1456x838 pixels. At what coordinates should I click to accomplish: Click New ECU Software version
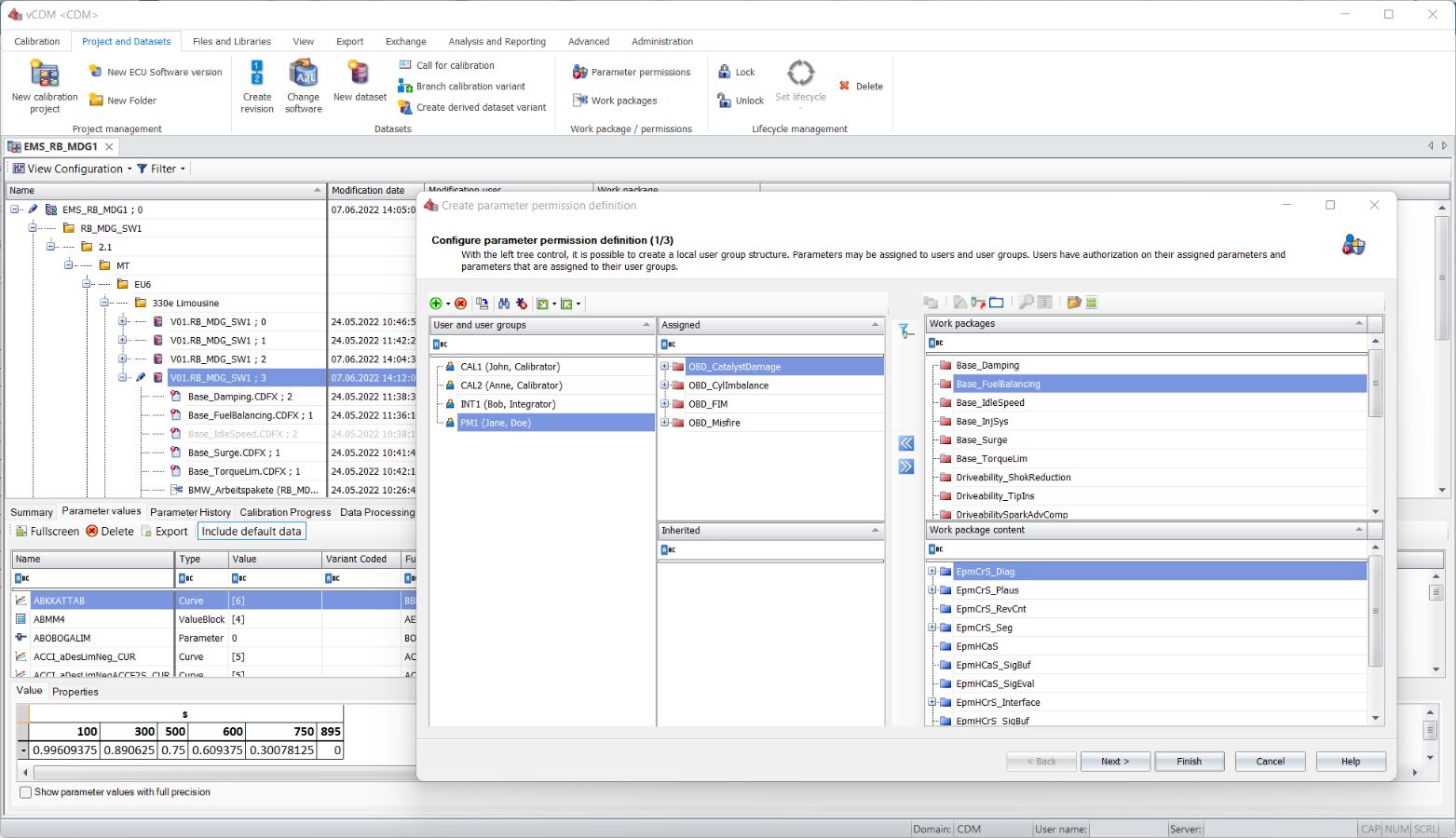click(x=156, y=72)
